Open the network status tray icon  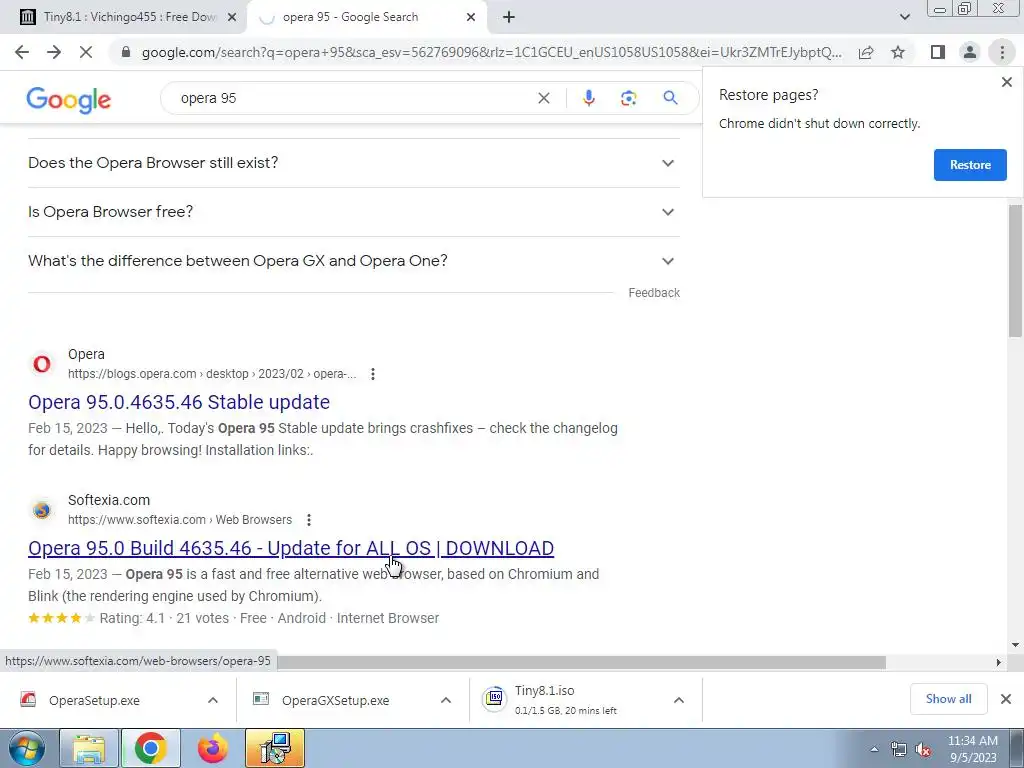click(899, 749)
